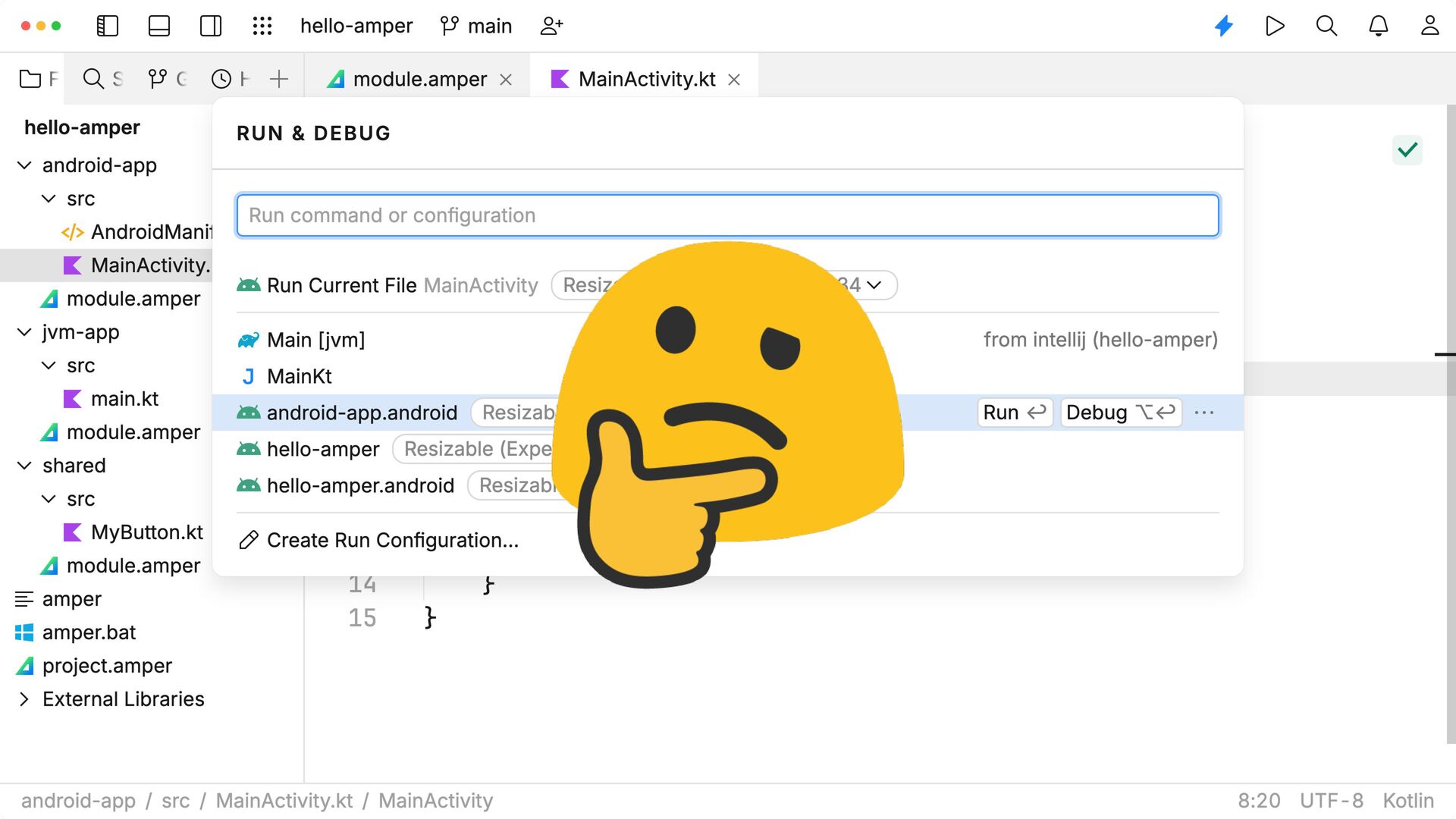
Task: Click android-app breadcrumb in status bar
Action: pyautogui.click(x=78, y=801)
